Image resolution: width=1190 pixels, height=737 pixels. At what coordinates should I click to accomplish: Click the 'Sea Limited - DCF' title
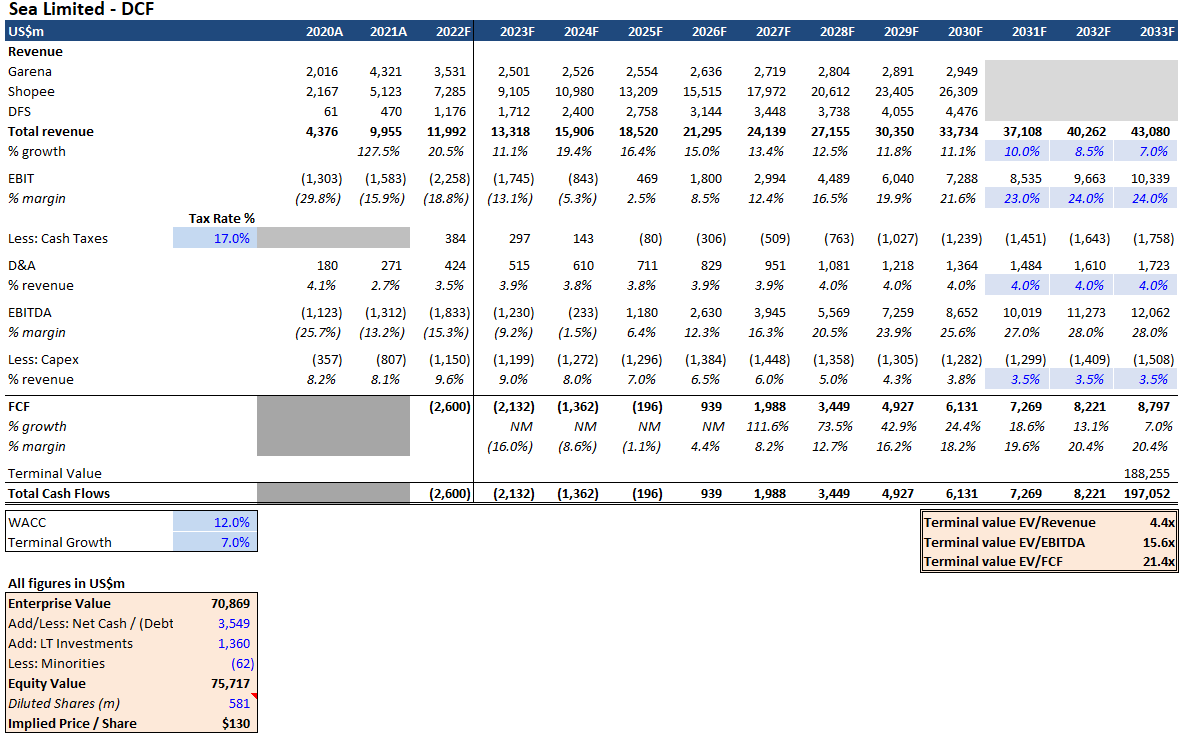tap(81, 9)
